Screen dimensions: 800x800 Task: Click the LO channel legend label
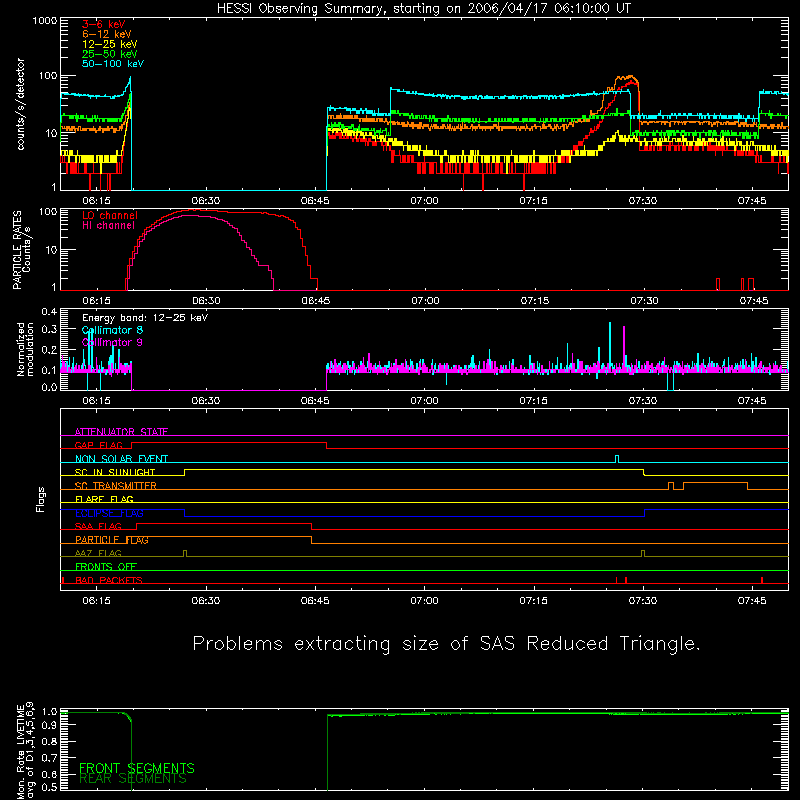[110, 215]
